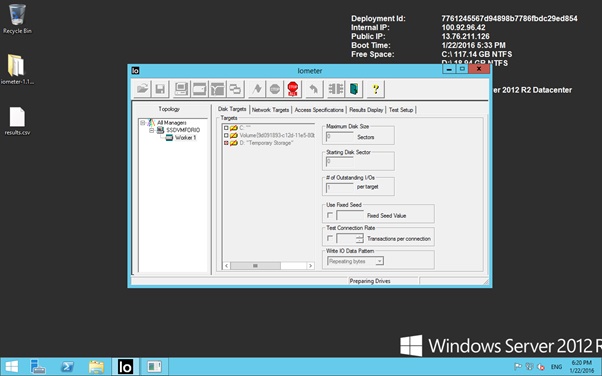Select the SSDVMFORIO manager node
This screenshot has height=376, width=602.
click(x=183, y=130)
